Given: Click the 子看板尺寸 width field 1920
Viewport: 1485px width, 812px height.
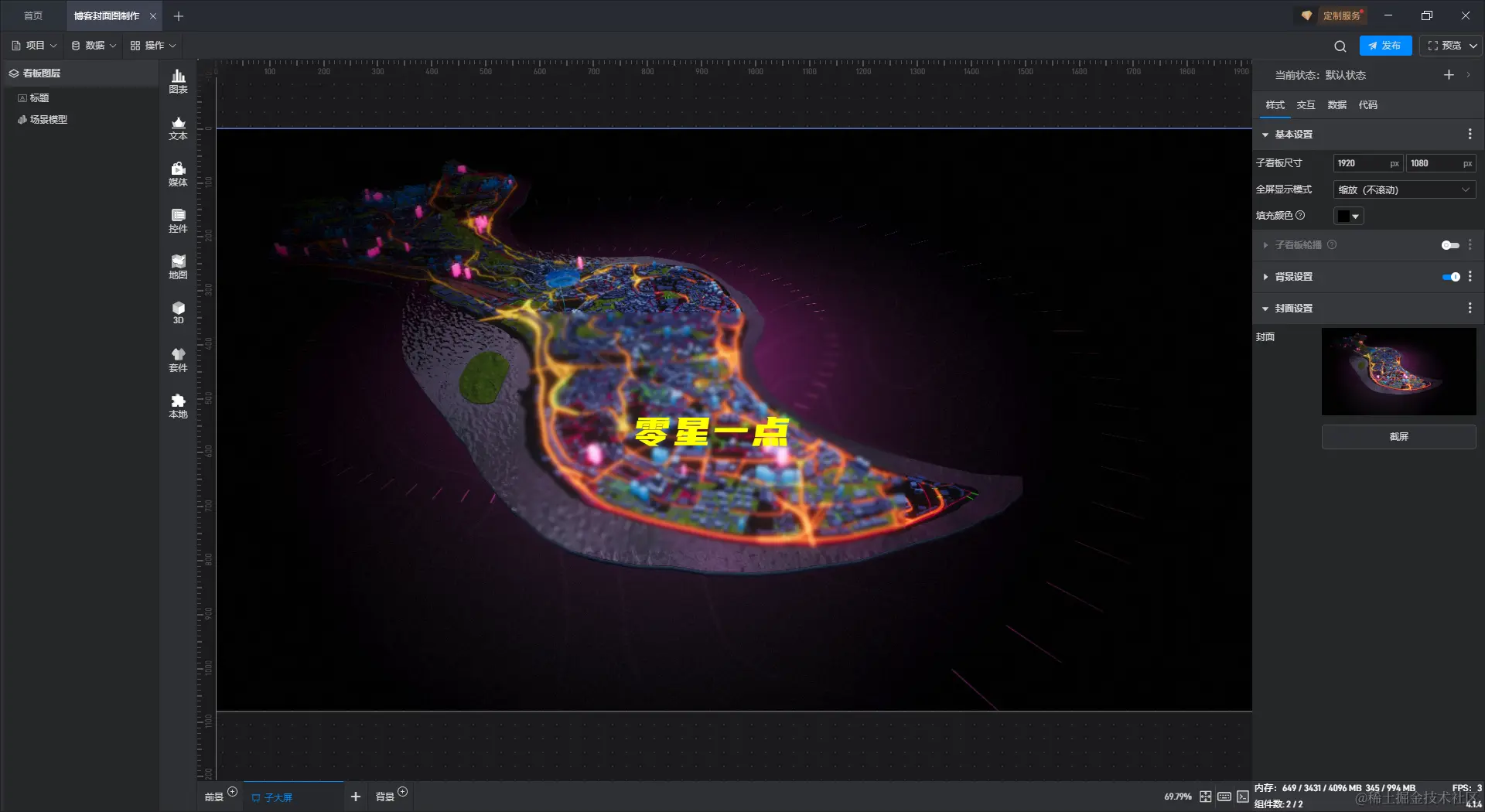Looking at the screenshot, I should tap(1367, 163).
